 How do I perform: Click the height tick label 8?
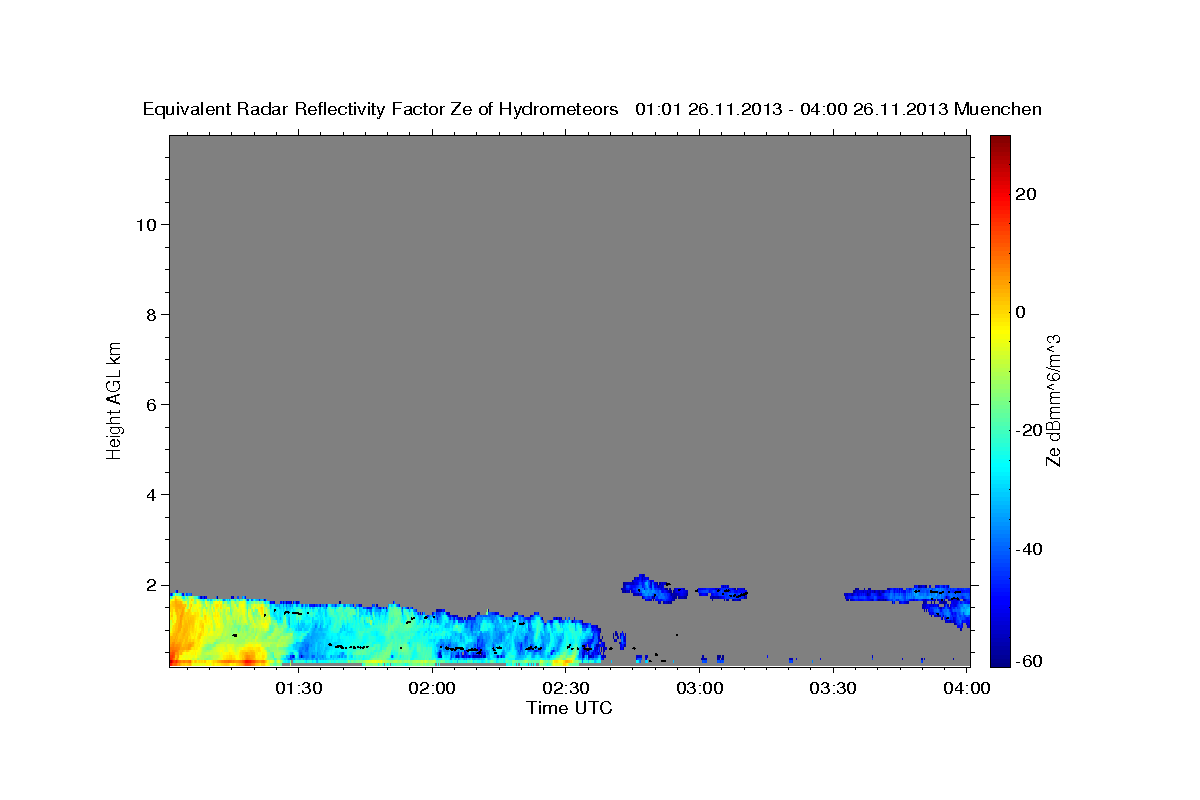point(149,315)
